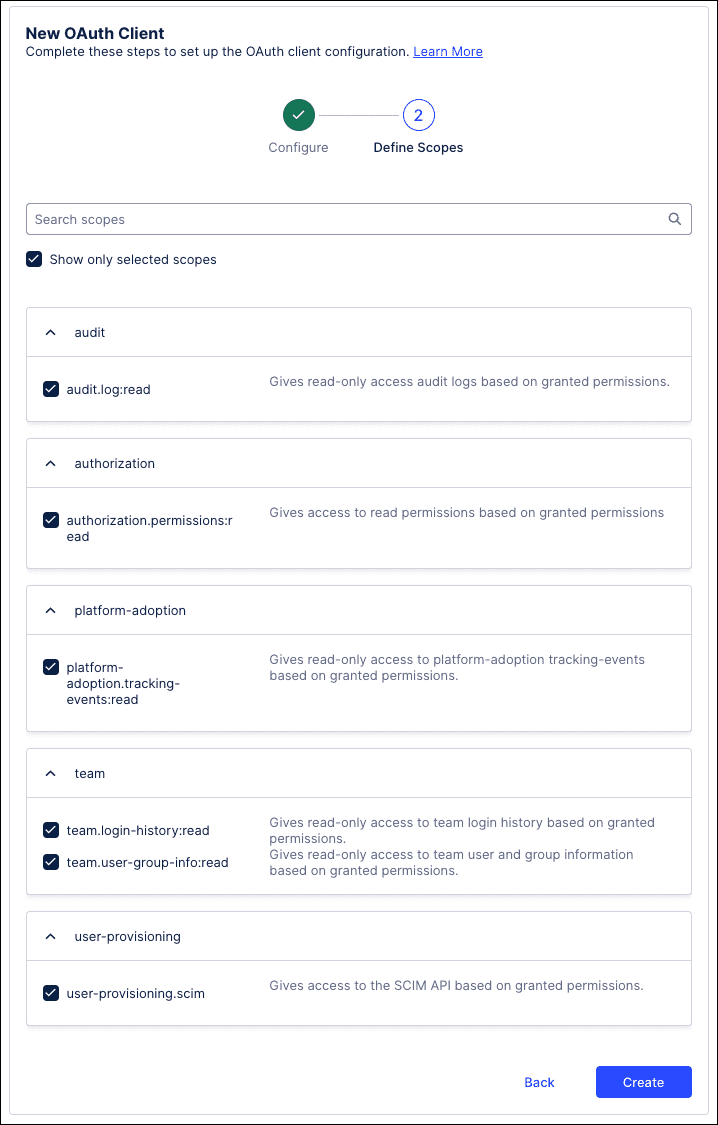Select the Define Scopes step
The image size is (718, 1125).
(418, 147)
